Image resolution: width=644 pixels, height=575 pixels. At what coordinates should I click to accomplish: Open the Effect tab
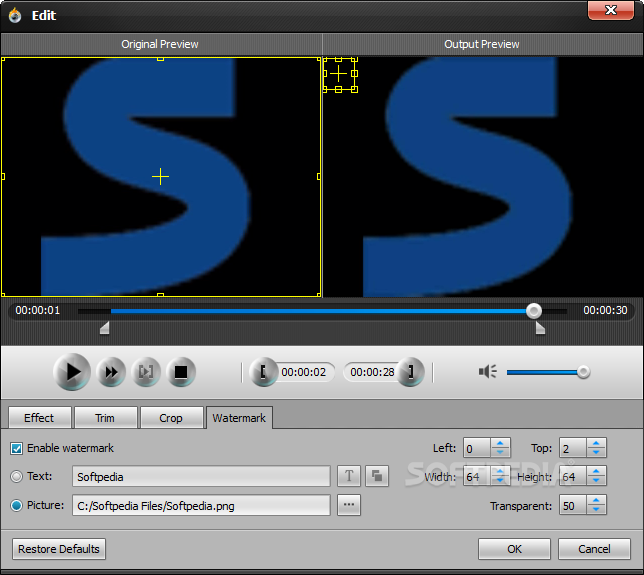39,418
